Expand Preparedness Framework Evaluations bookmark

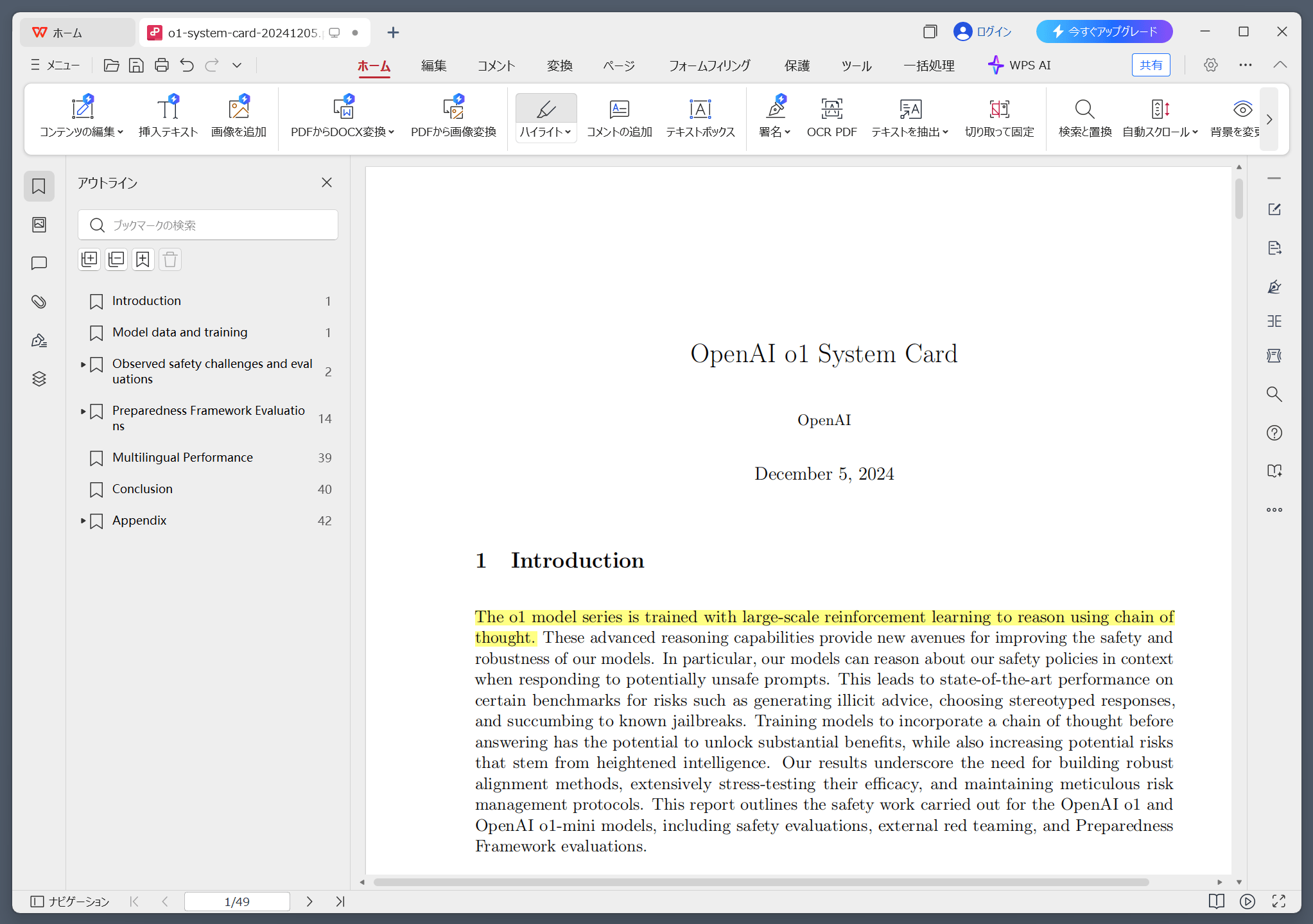click(x=83, y=411)
